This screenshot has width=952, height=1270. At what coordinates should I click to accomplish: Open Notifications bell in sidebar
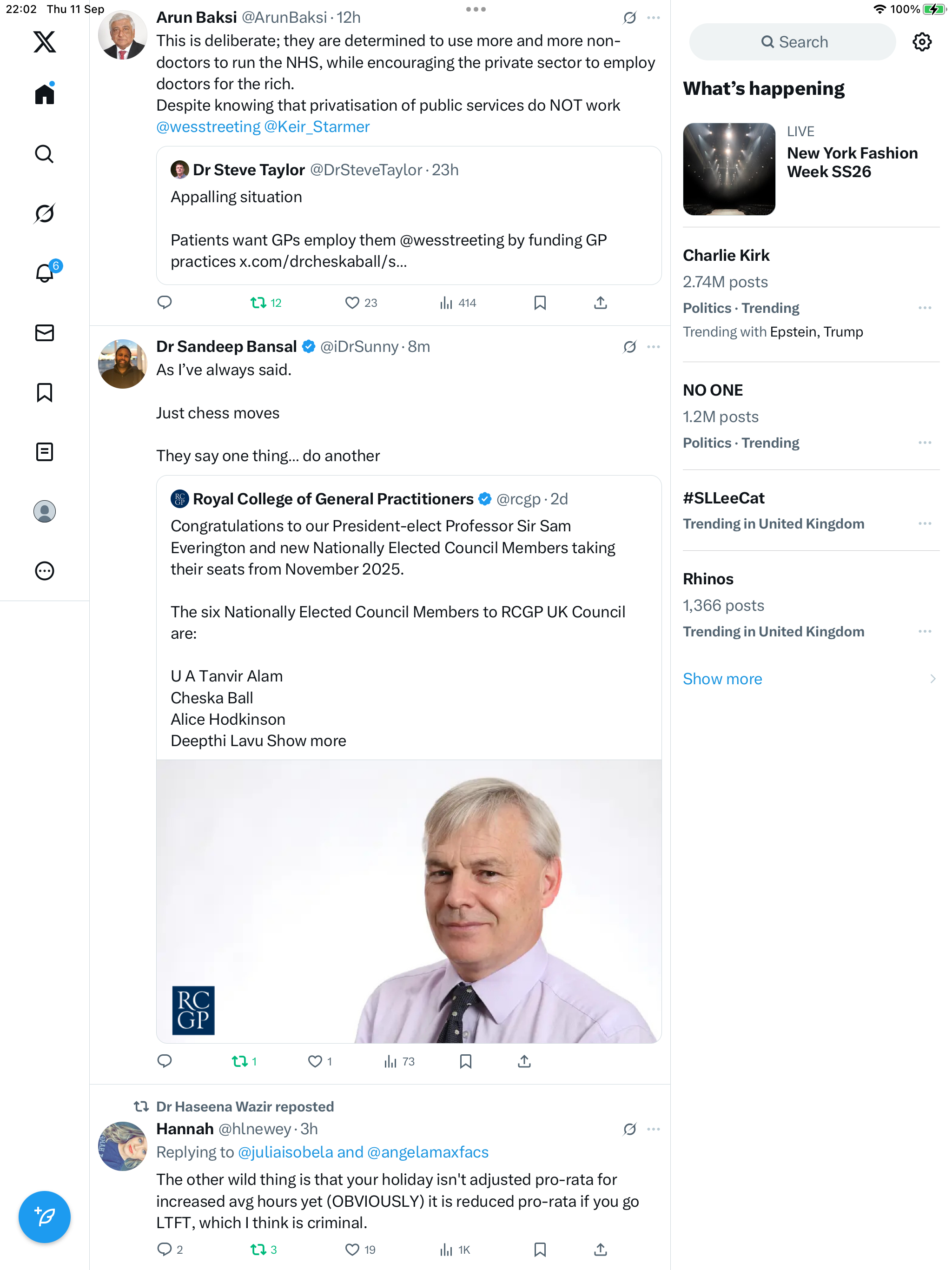pyautogui.click(x=44, y=273)
